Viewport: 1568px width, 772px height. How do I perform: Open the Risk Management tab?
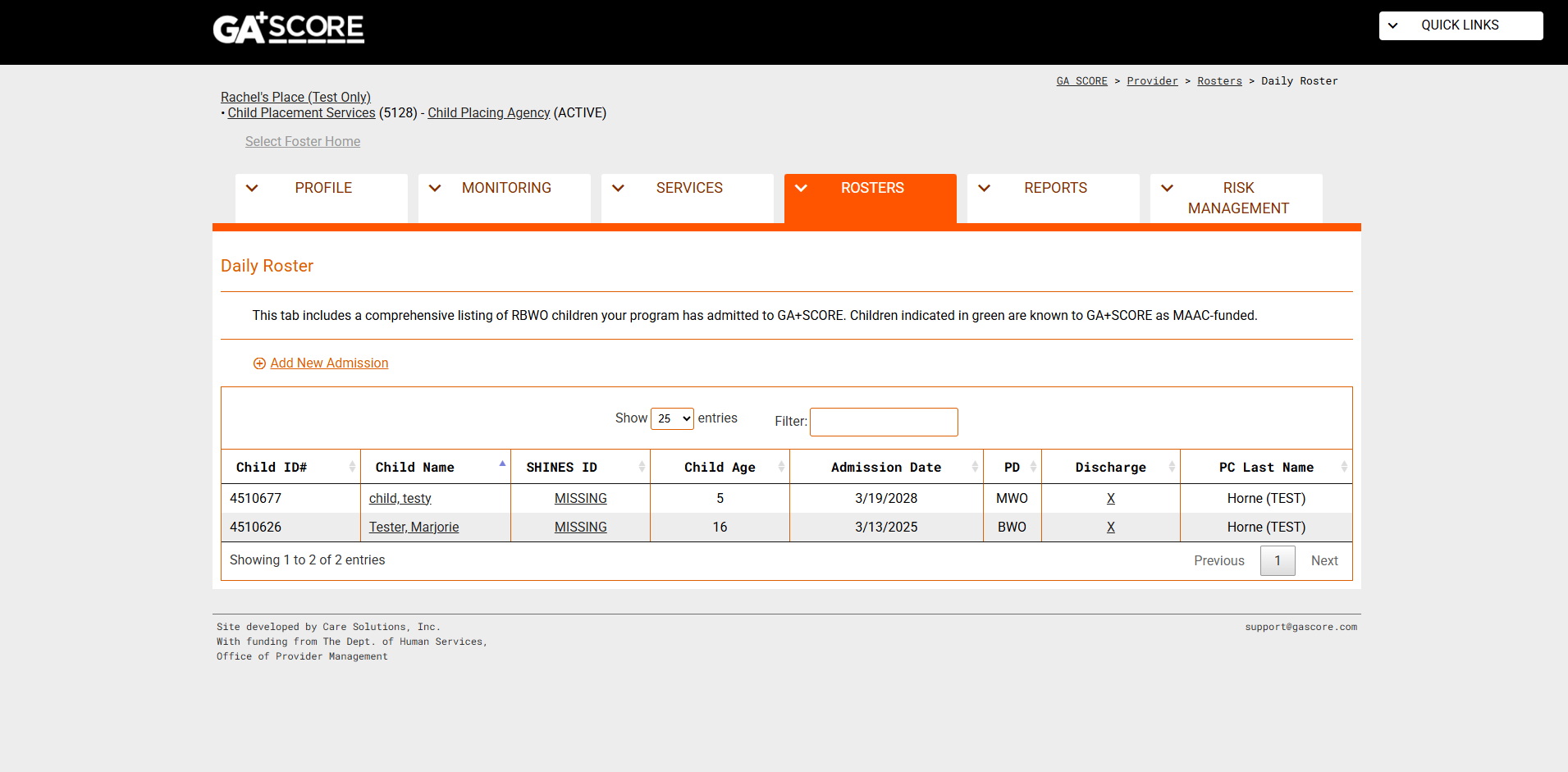[1237, 198]
